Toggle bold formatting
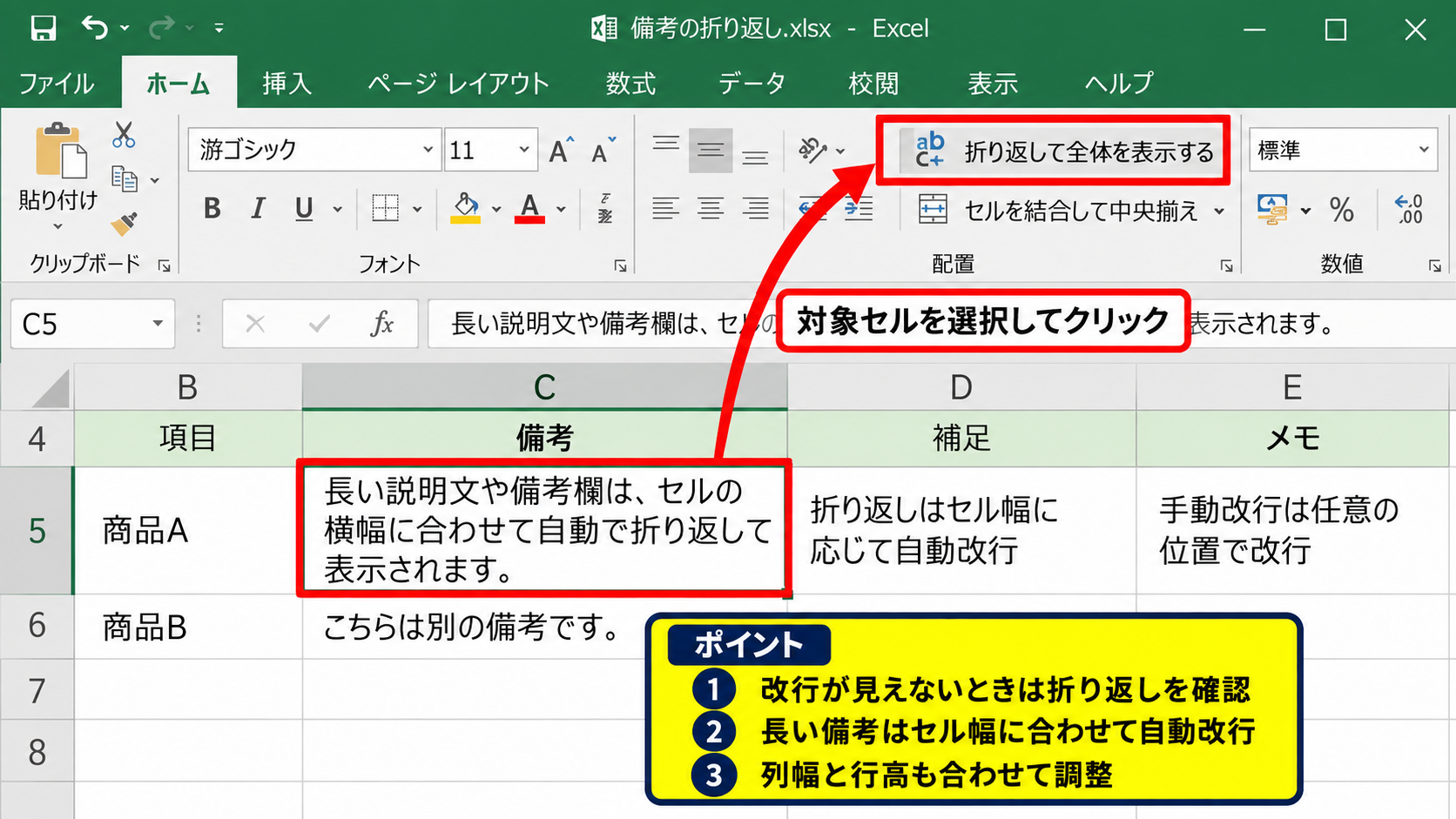This screenshot has width=1456, height=819. pyautogui.click(x=212, y=208)
